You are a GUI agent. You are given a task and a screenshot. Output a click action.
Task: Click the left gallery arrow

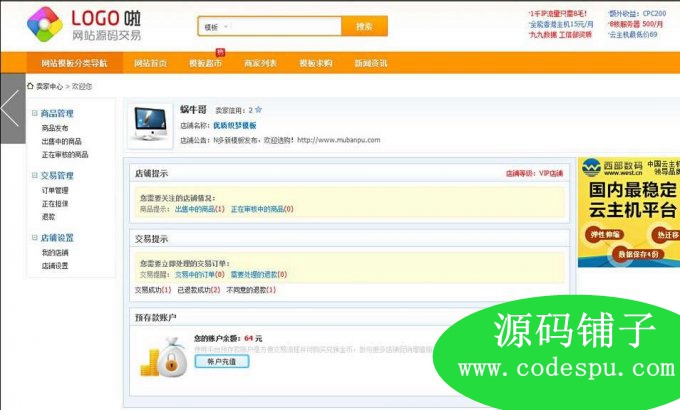coord(13,108)
